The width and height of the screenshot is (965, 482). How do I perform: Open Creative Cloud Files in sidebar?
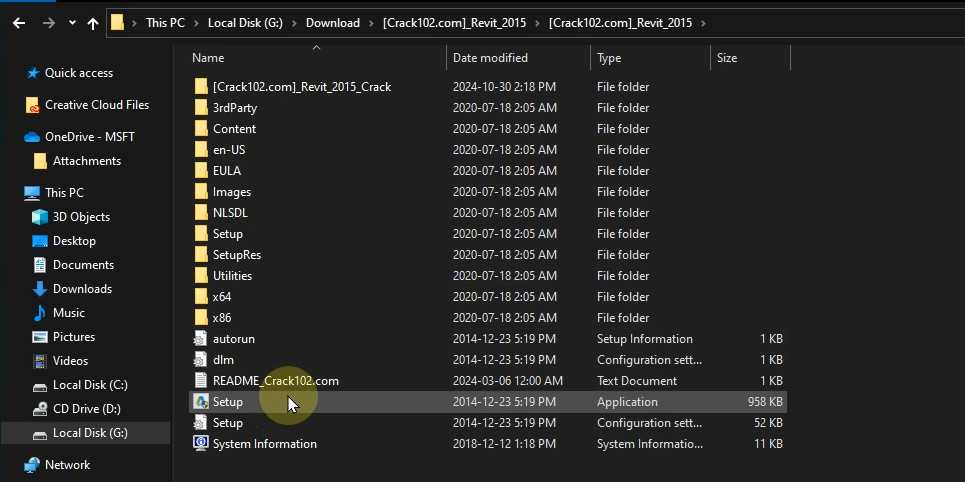coord(96,105)
